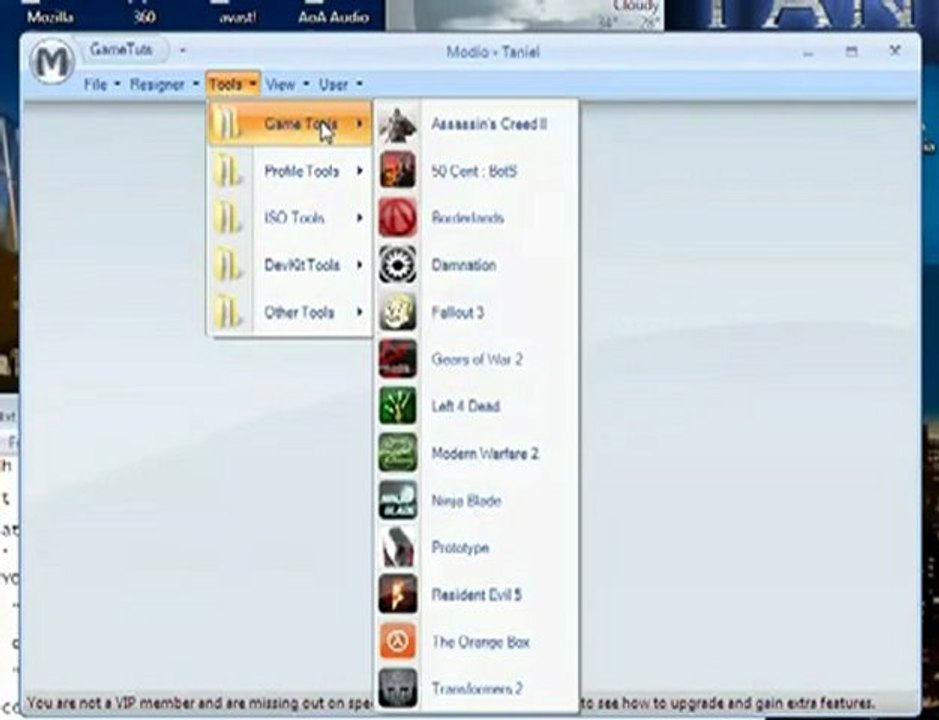
Task: Click the Transformers 2 icon
Action: click(398, 688)
